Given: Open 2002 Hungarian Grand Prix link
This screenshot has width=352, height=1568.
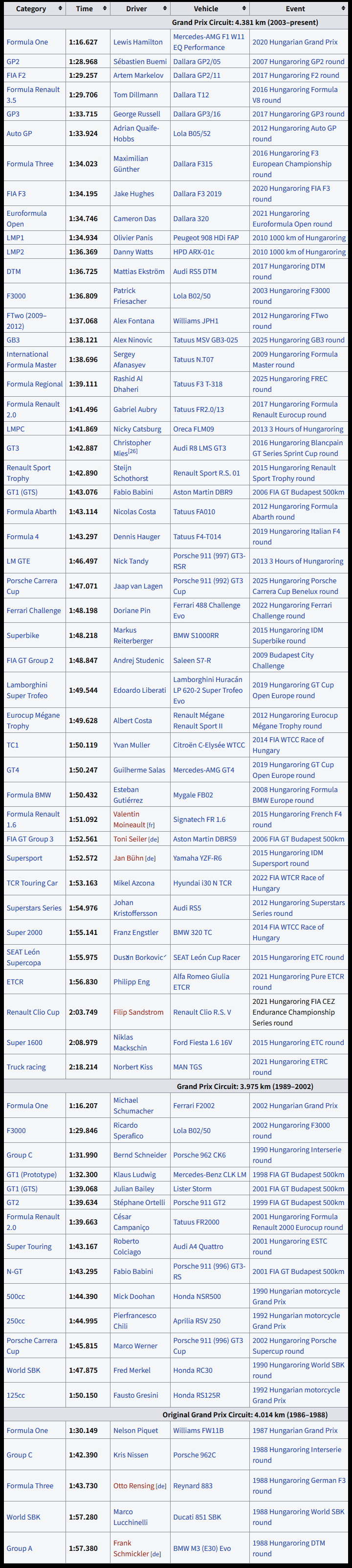Looking at the screenshot, I should (295, 1105).
